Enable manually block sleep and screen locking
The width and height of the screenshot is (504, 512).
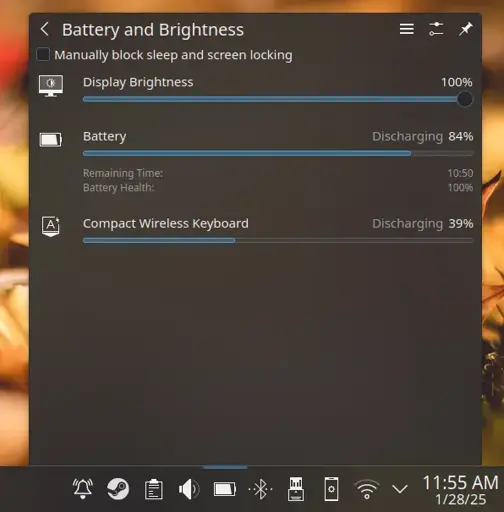[43, 54]
